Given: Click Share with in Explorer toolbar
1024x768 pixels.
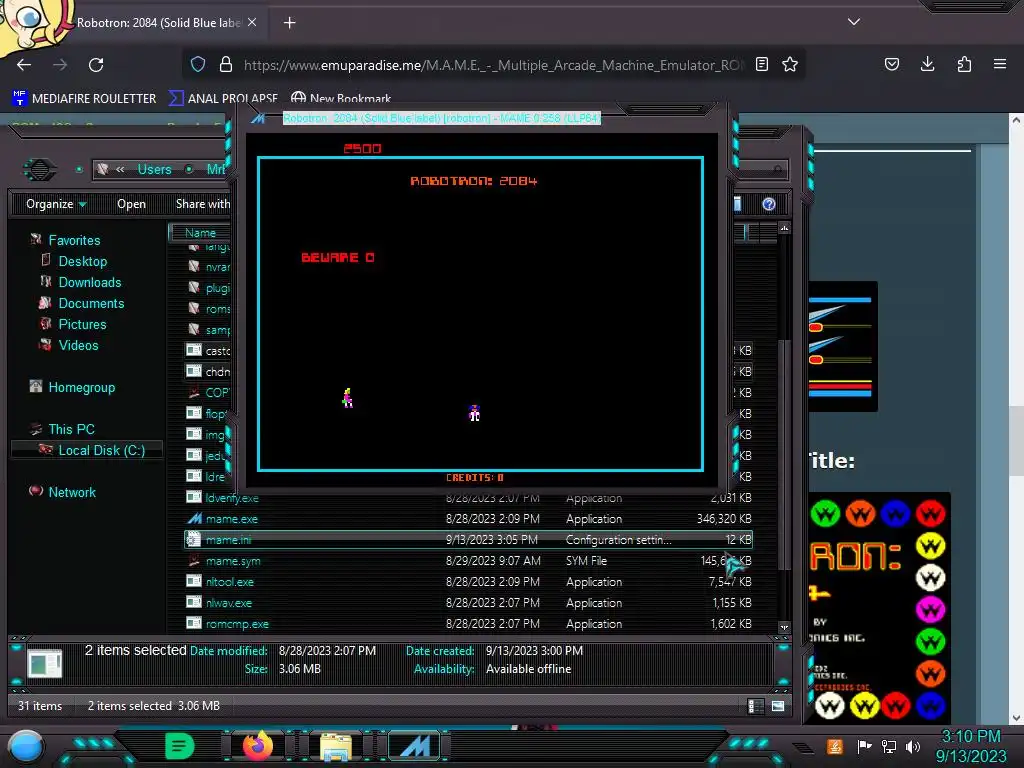Looking at the screenshot, I should 202,204.
